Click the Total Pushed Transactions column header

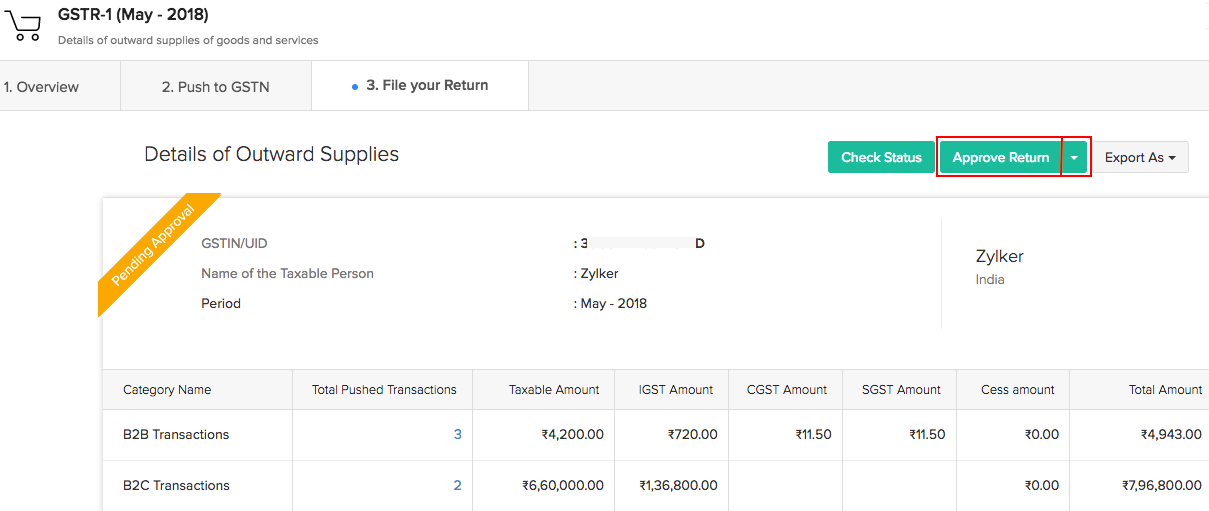[384, 390]
